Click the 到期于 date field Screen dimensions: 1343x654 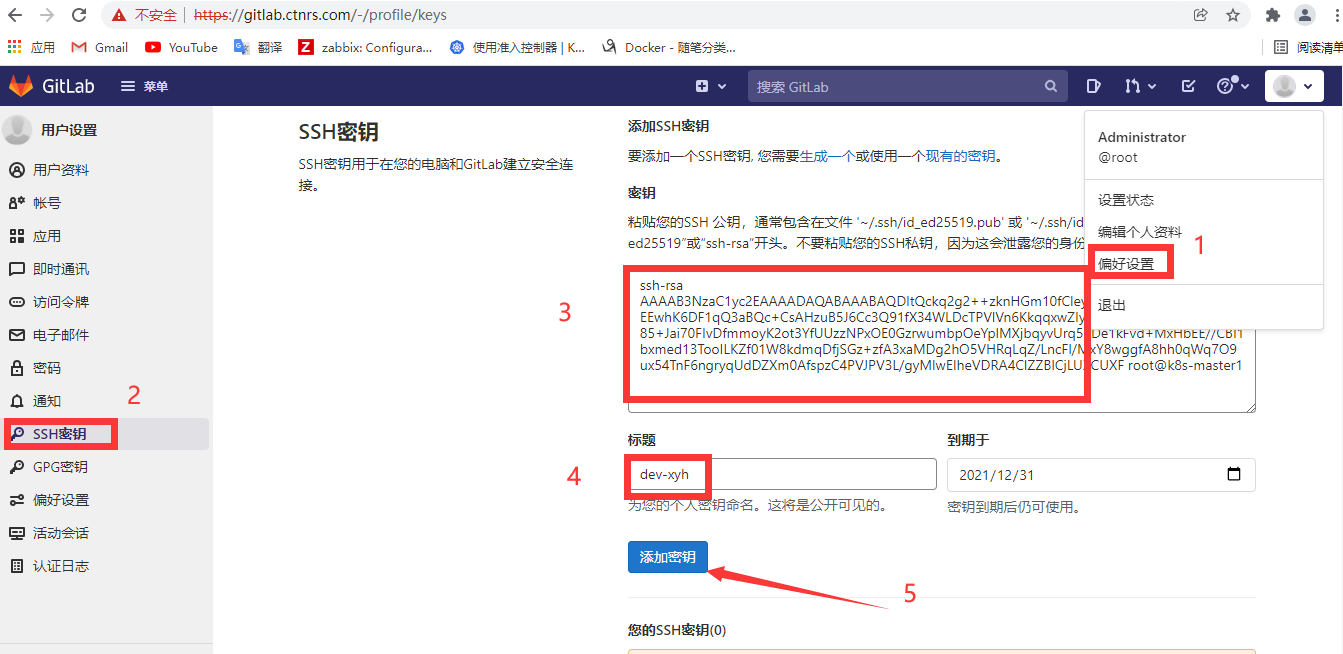point(1101,474)
